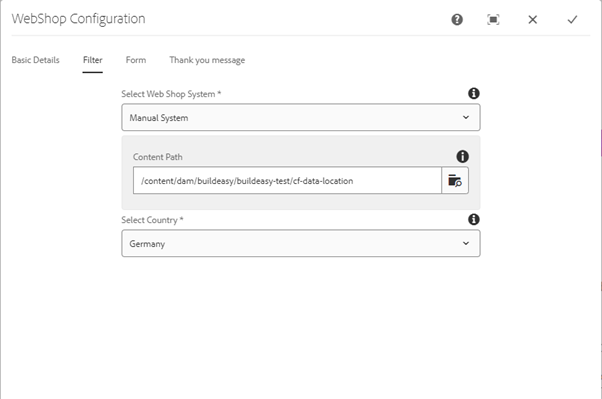602x399 pixels.
Task: Switch to the Basic Details tab
Action: (x=35, y=60)
